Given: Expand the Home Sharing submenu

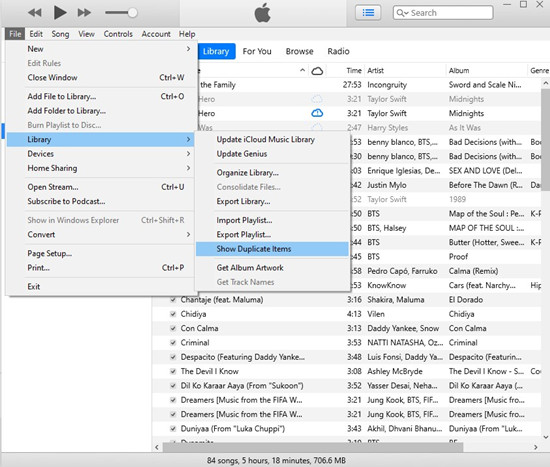Looking at the screenshot, I should 100,168.
